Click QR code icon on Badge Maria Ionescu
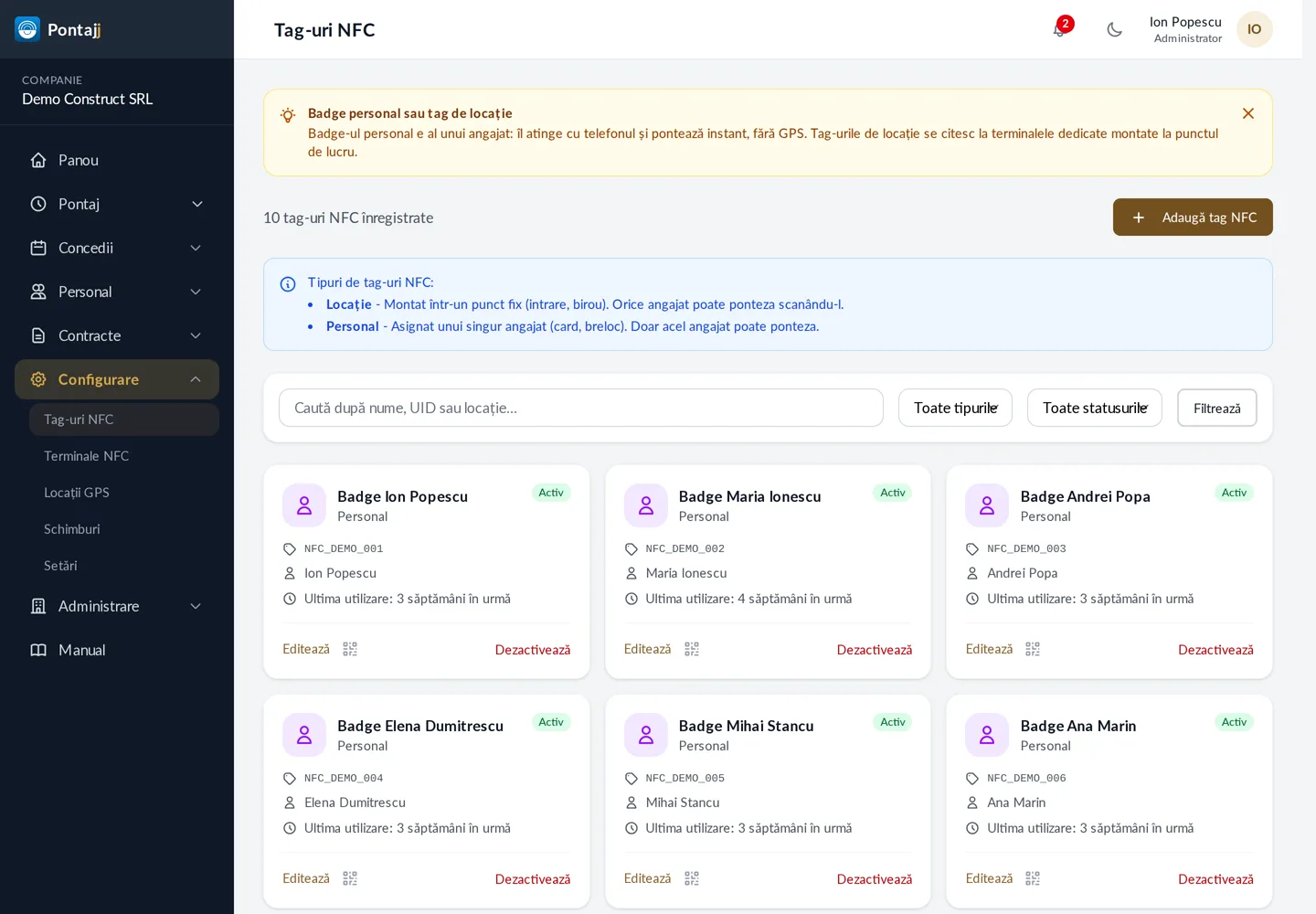The width and height of the screenshot is (1316, 914). click(x=692, y=649)
